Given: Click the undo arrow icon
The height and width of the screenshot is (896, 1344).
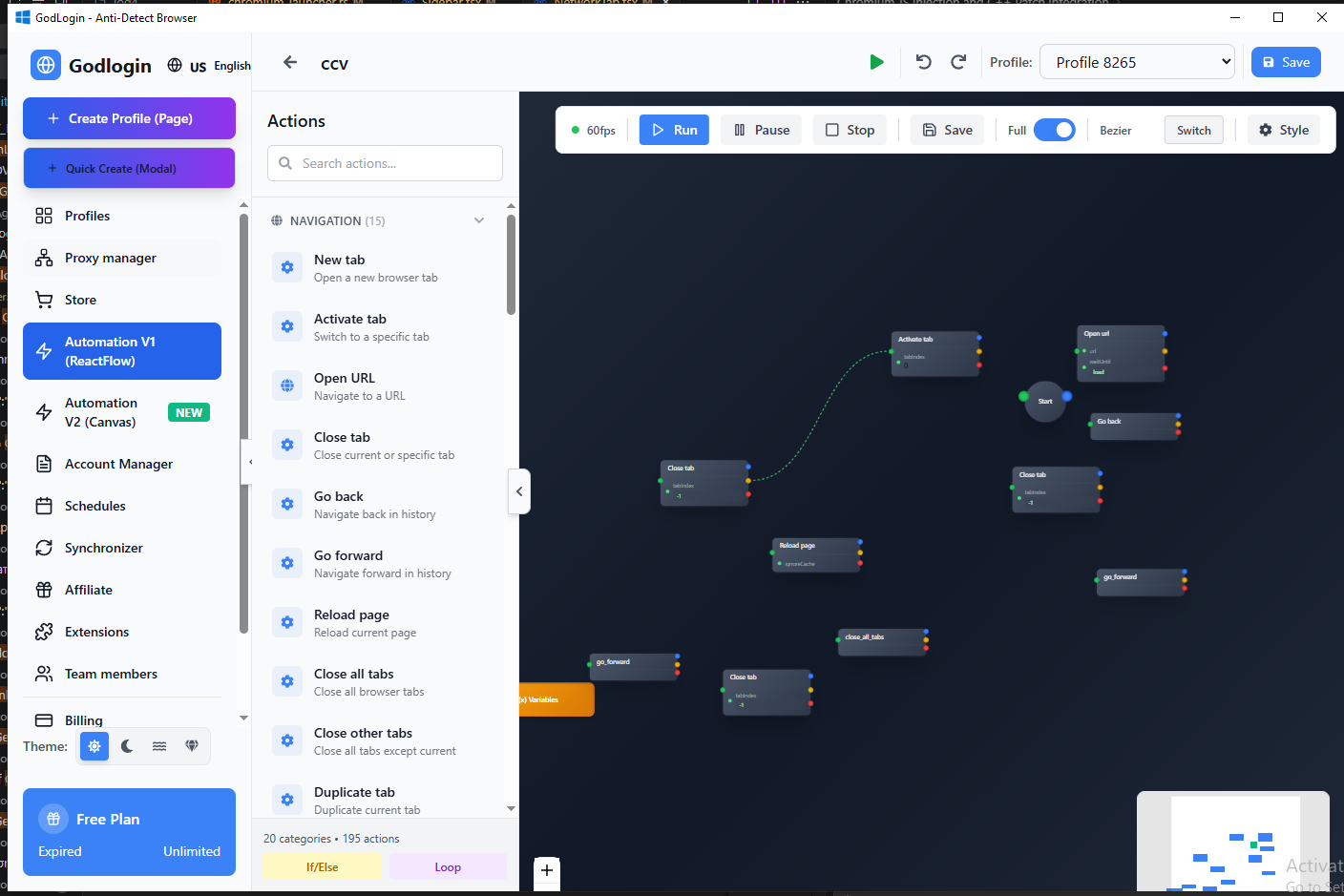Looking at the screenshot, I should pyautogui.click(x=923, y=62).
